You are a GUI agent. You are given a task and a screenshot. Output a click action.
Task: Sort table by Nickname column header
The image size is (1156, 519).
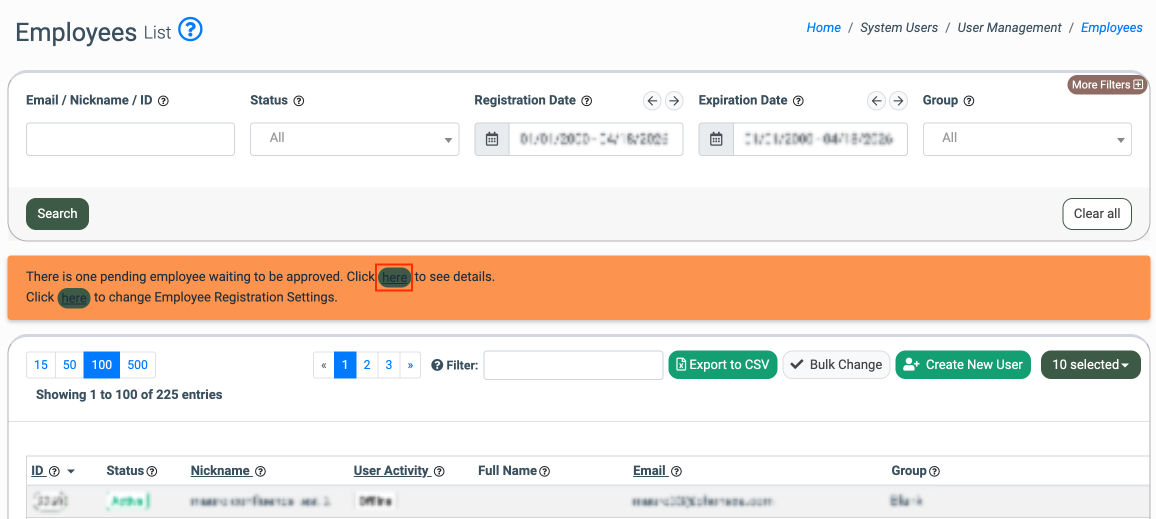[x=220, y=471]
